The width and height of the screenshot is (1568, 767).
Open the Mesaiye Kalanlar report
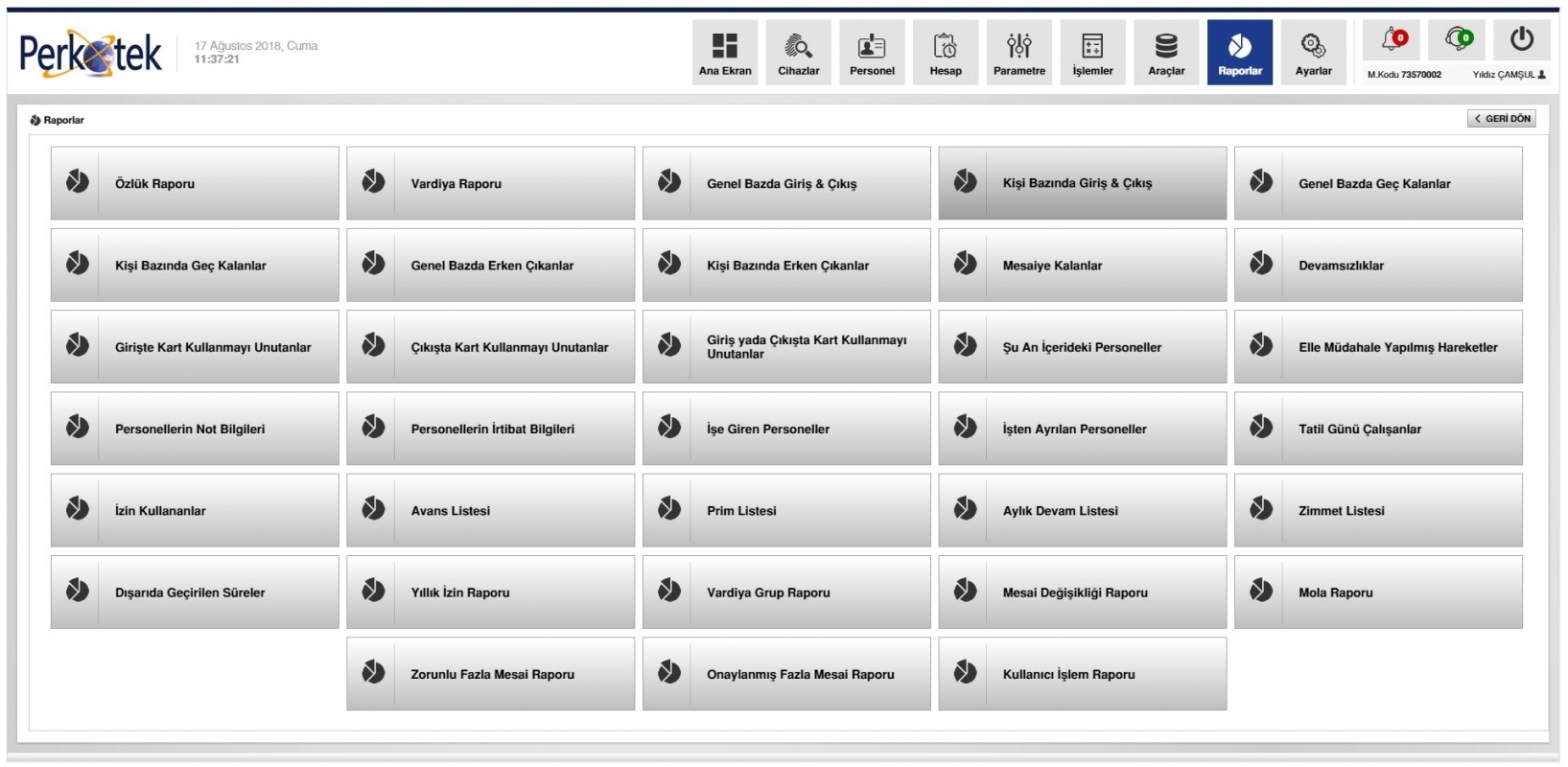pyautogui.click(x=1083, y=266)
